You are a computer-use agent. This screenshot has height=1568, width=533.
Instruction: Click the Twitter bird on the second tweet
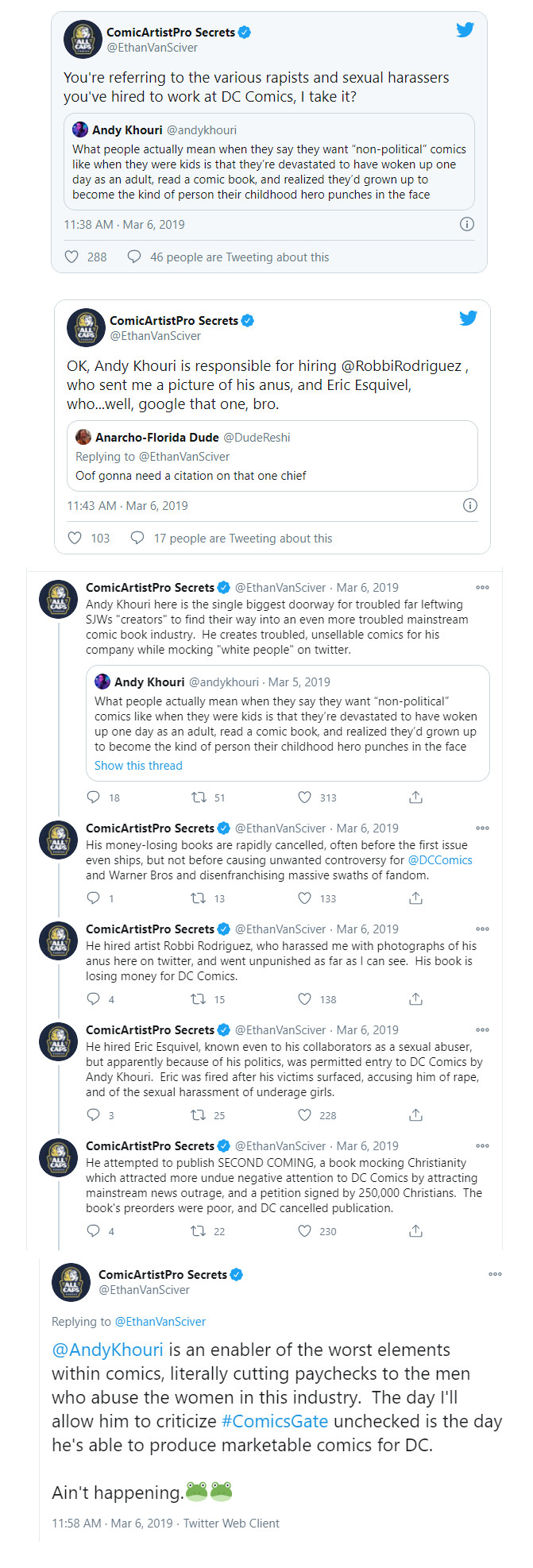pos(469,318)
